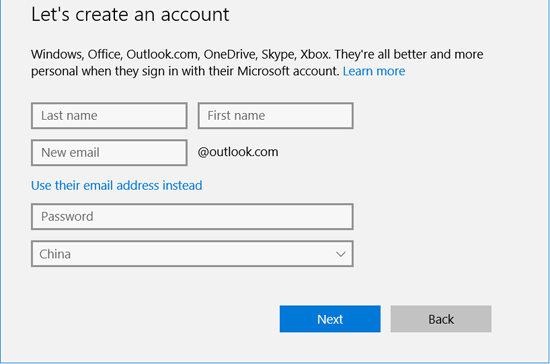Click the @outlook.com domain text
Screen dimensions: 550x364
click(x=238, y=152)
